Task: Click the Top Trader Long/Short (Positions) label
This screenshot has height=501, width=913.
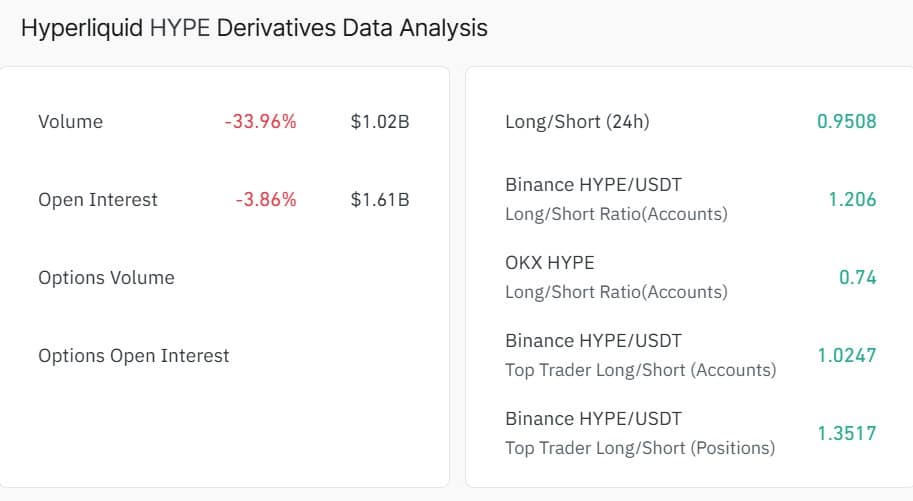Action: [x=640, y=448]
